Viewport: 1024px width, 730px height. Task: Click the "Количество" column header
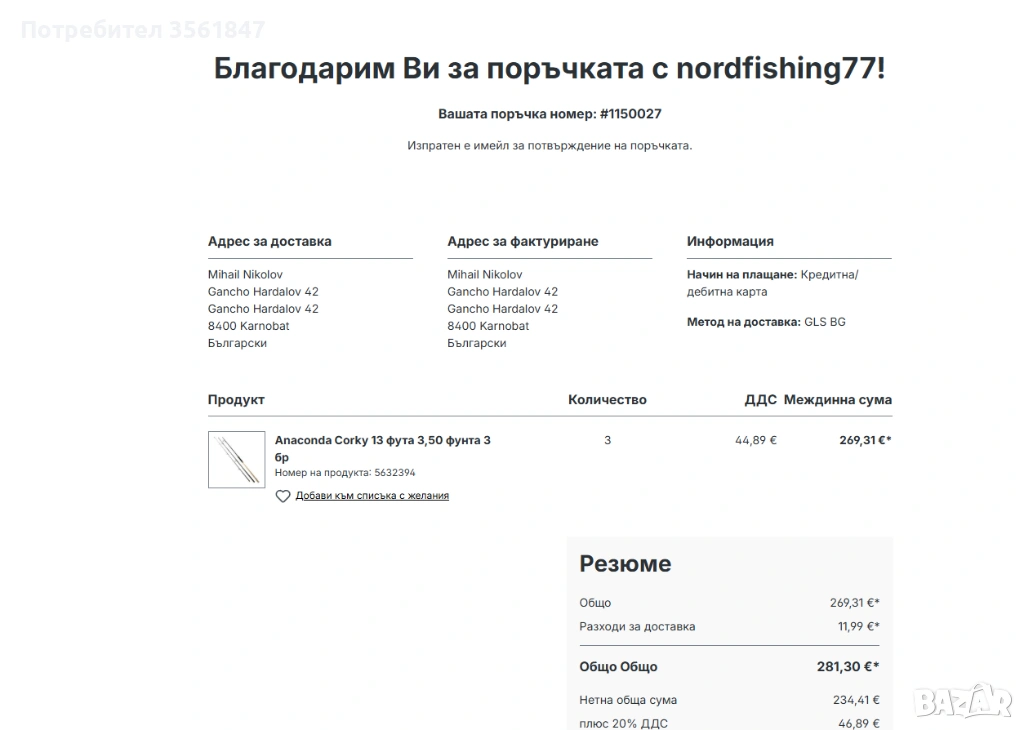[607, 400]
